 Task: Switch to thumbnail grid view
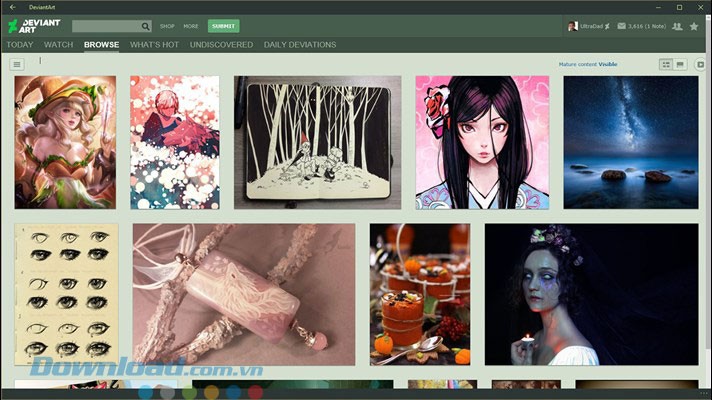tap(666, 64)
